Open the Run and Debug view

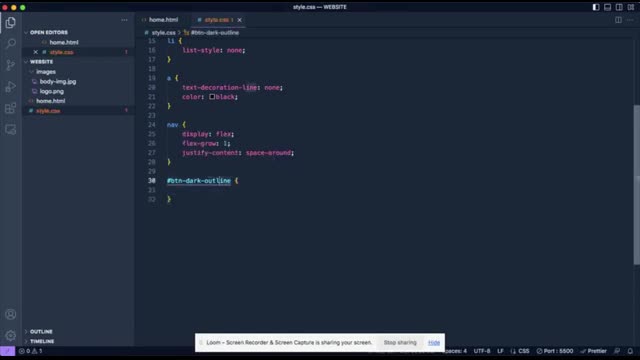[11, 87]
